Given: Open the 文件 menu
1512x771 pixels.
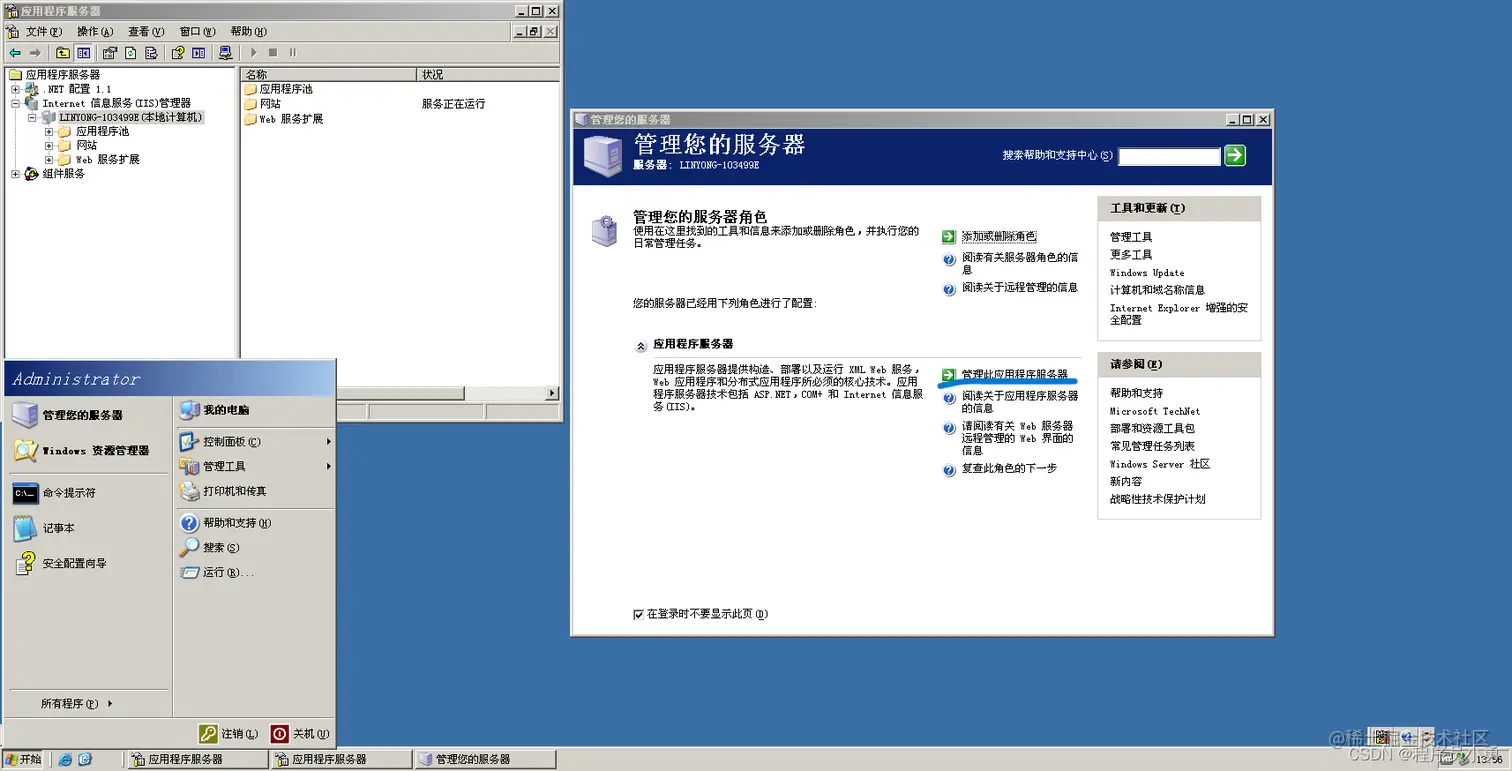Looking at the screenshot, I should (43, 32).
